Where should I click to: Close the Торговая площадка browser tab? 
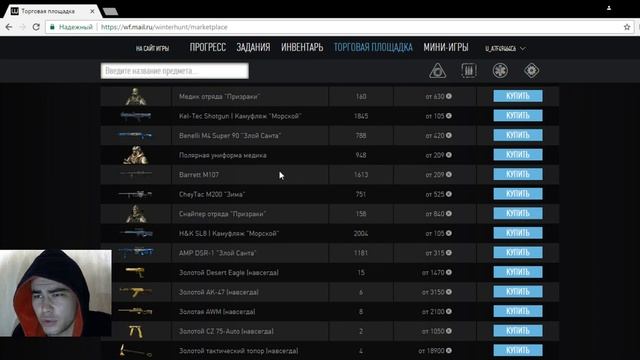click(92, 11)
